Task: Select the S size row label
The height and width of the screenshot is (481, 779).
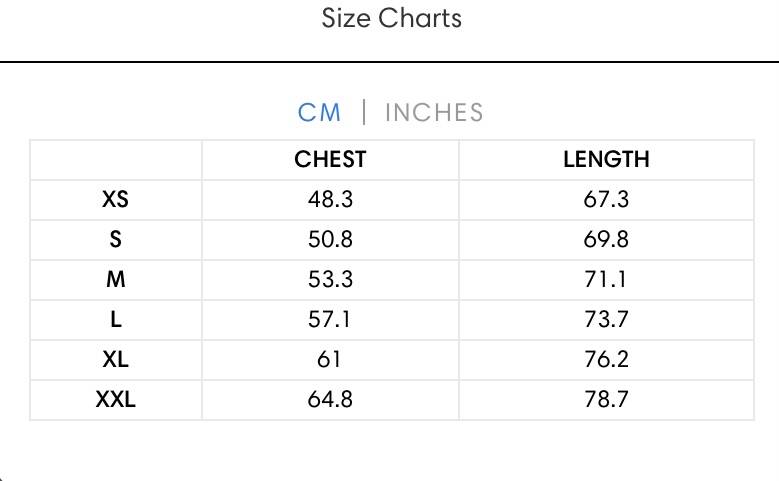Action: [x=115, y=240]
